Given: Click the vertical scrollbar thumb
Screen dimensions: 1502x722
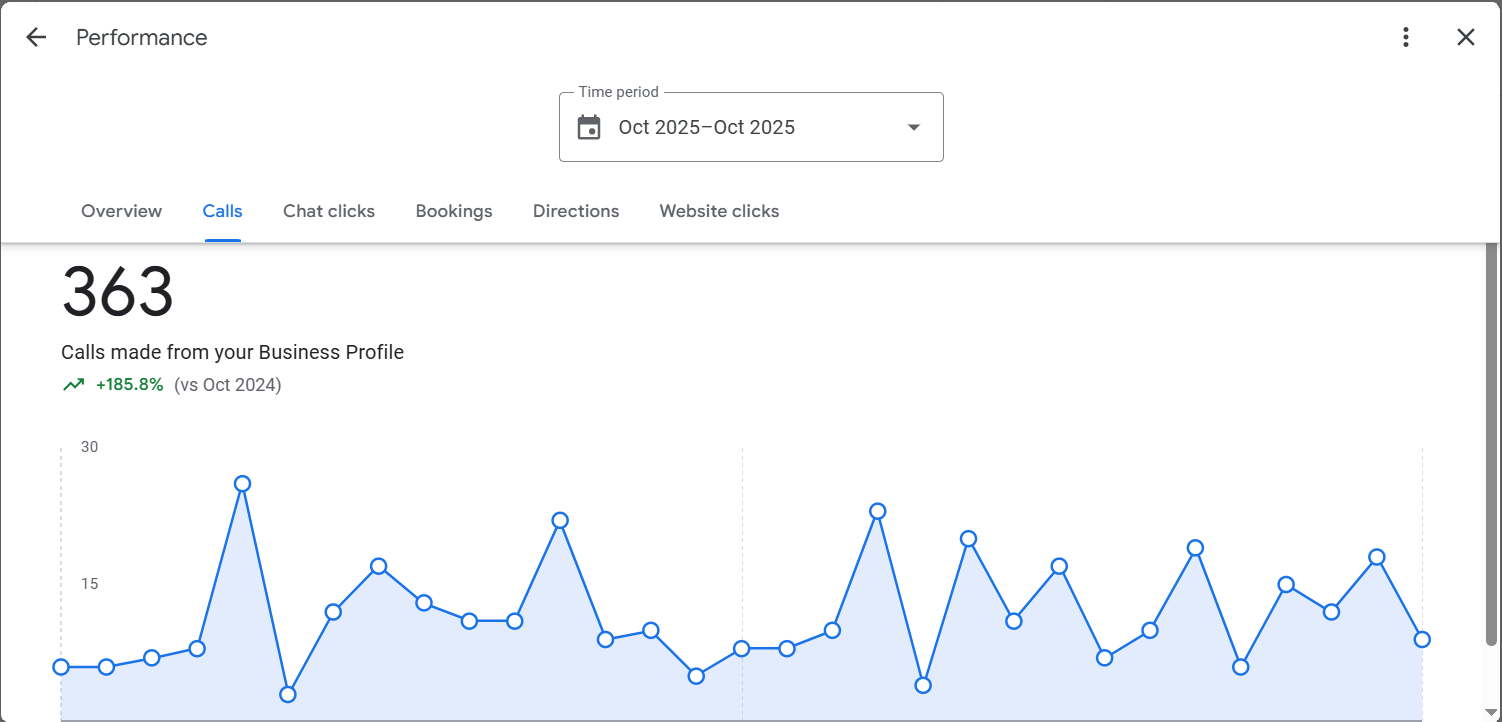Looking at the screenshot, I should pyautogui.click(x=1491, y=440).
